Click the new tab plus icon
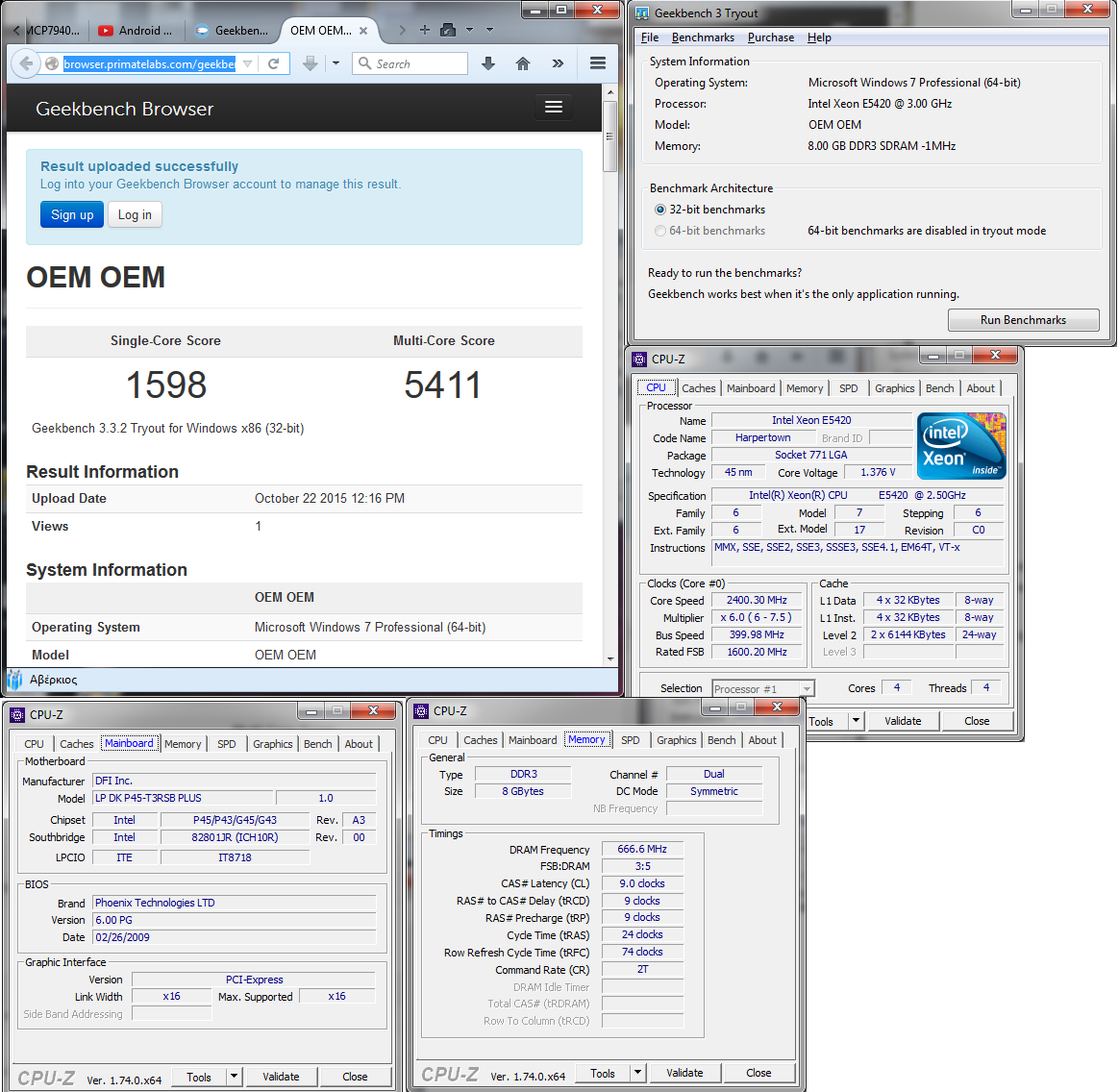The width and height of the screenshot is (1119, 1092). 425,30
